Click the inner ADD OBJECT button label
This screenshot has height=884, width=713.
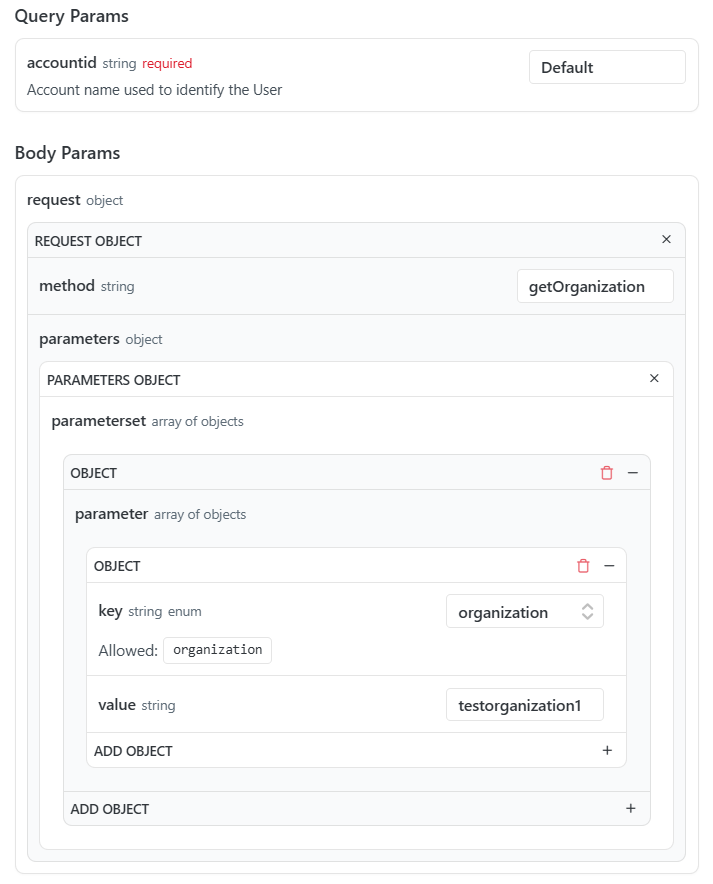[133, 751]
